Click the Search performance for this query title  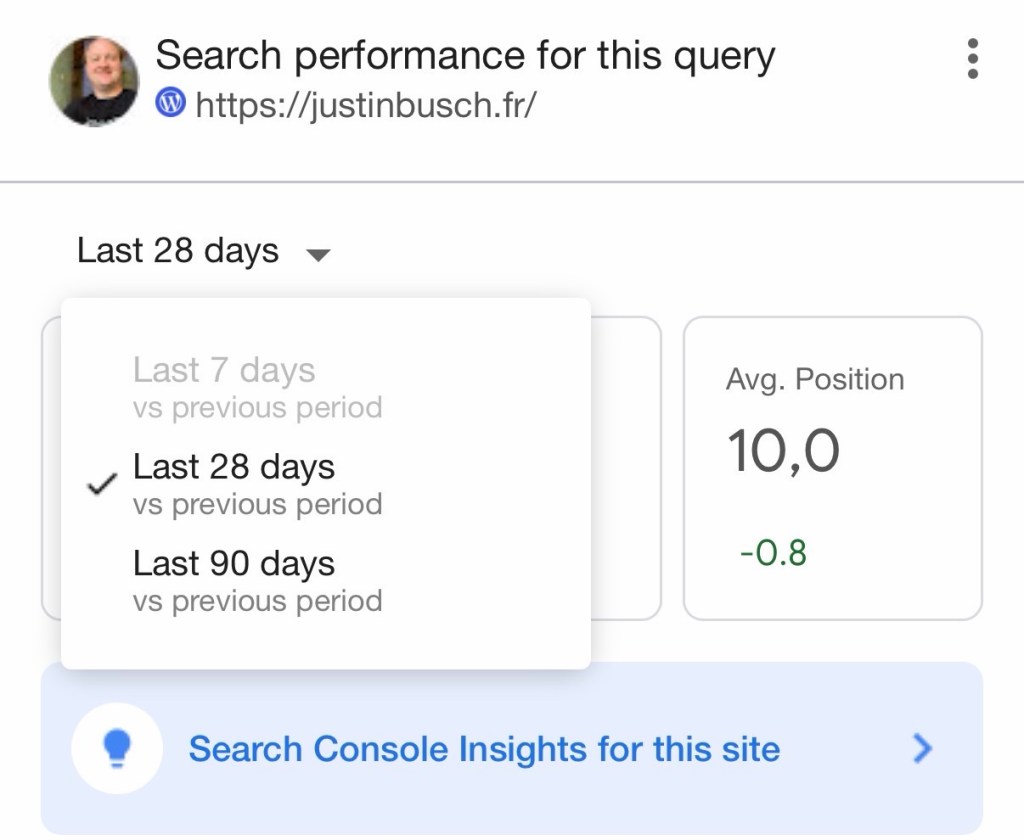(465, 55)
